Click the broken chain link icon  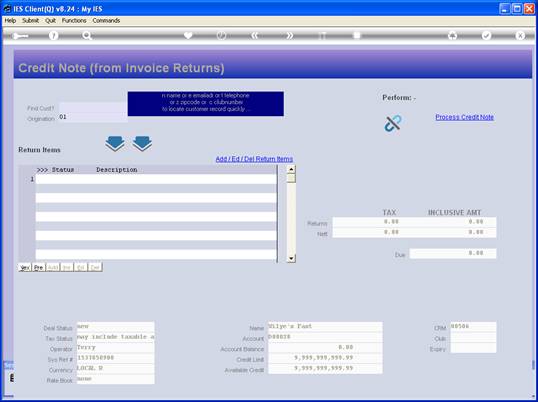pyautogui.click(x=393, y=123)
